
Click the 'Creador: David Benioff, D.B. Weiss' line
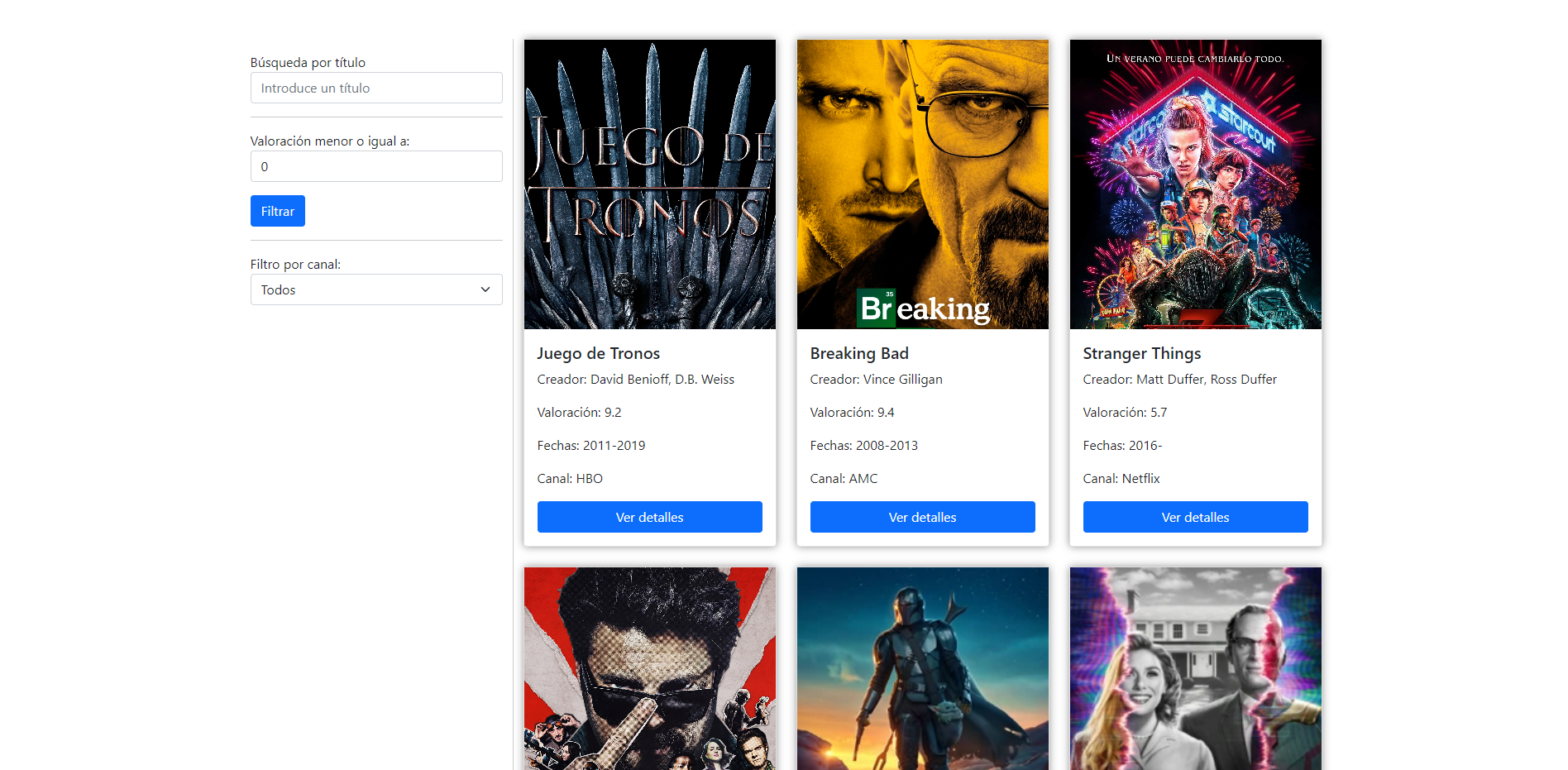[636, 379]
